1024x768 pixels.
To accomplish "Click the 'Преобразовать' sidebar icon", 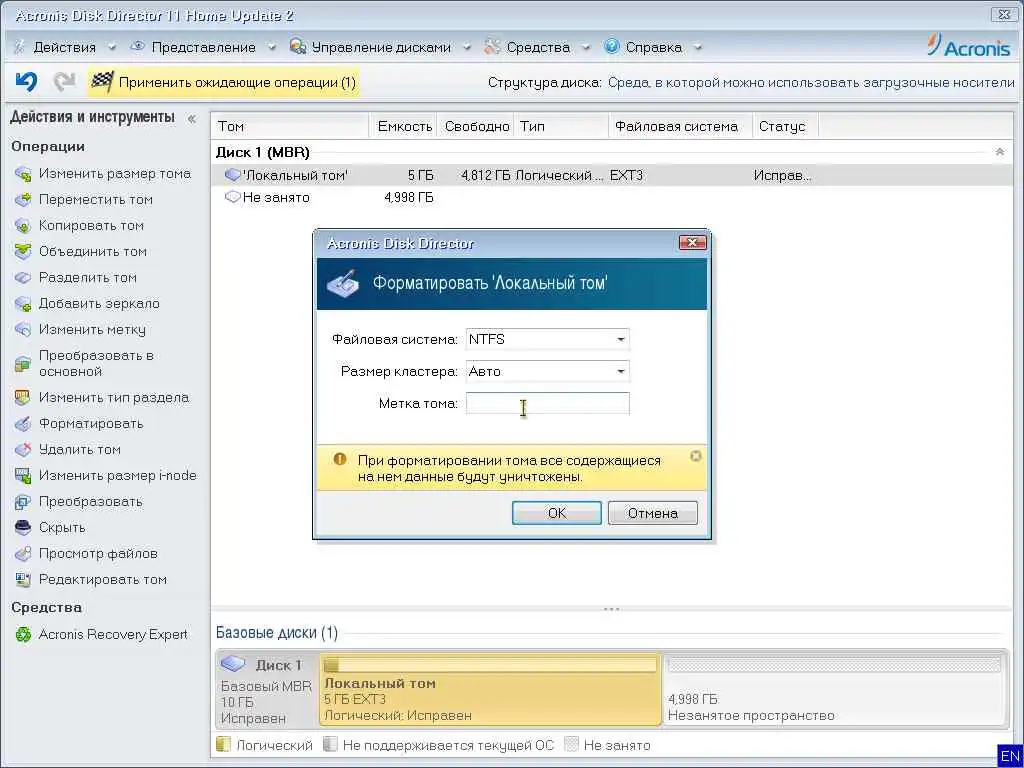I will pyautogui.click(x=23, y=502).
